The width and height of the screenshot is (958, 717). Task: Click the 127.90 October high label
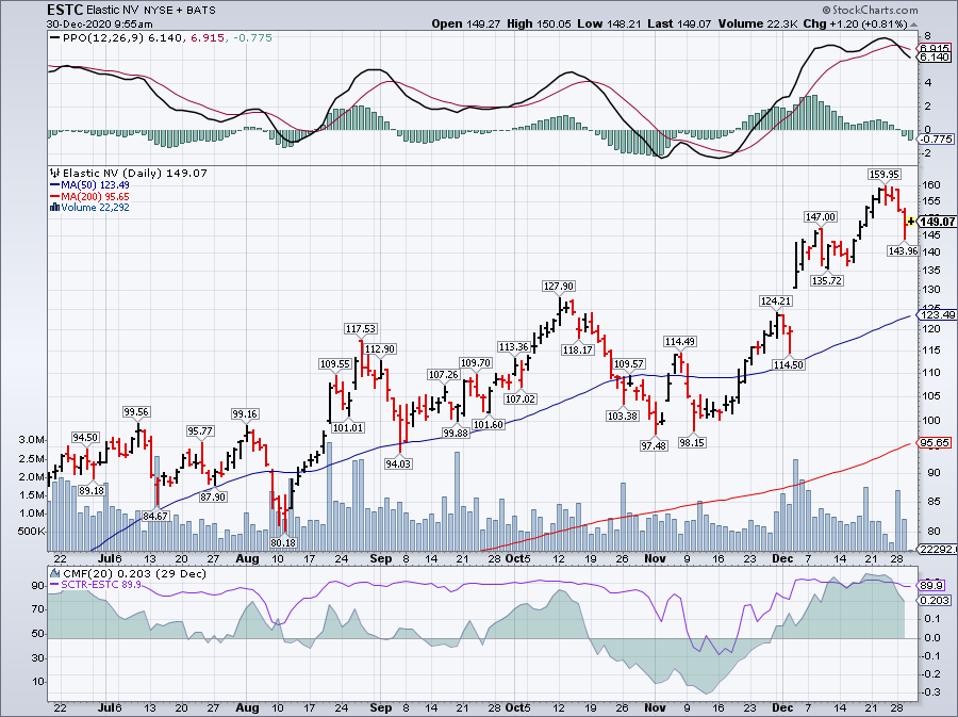pos(558,286)
